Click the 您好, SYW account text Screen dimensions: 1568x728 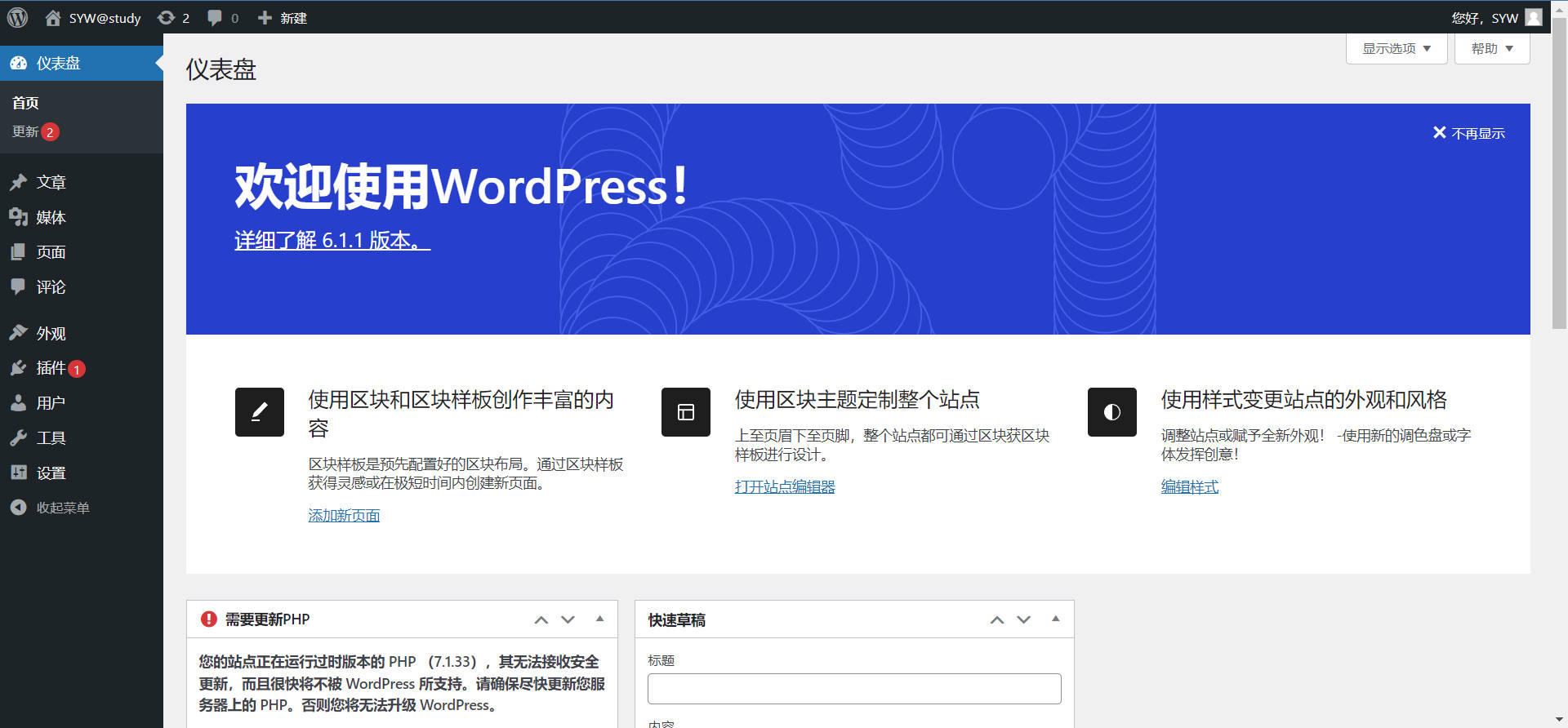point(1485,18)
